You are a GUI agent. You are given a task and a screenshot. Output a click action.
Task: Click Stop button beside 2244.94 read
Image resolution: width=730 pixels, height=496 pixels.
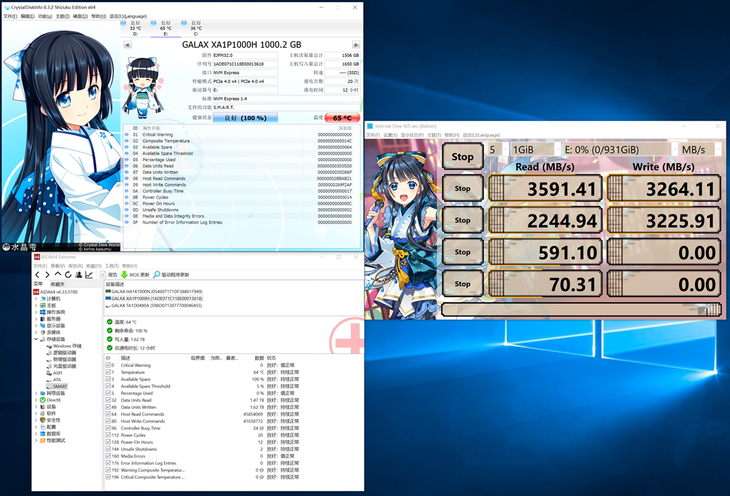click(x=462, y=220)
